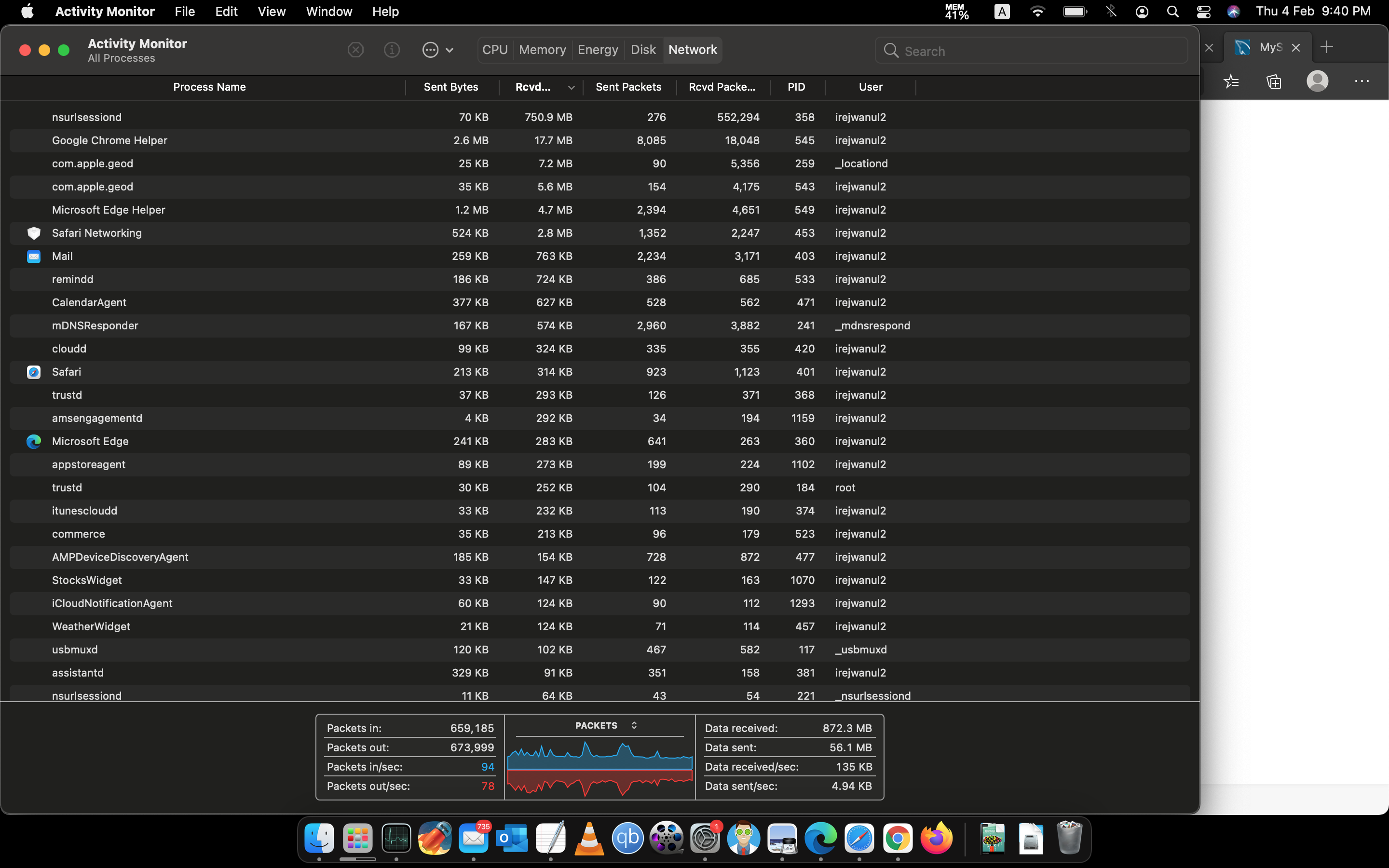Image resolution: width=1389 pixels, height=868 pixels.
Task: Open the Energy tab
Action: point(598,50)
